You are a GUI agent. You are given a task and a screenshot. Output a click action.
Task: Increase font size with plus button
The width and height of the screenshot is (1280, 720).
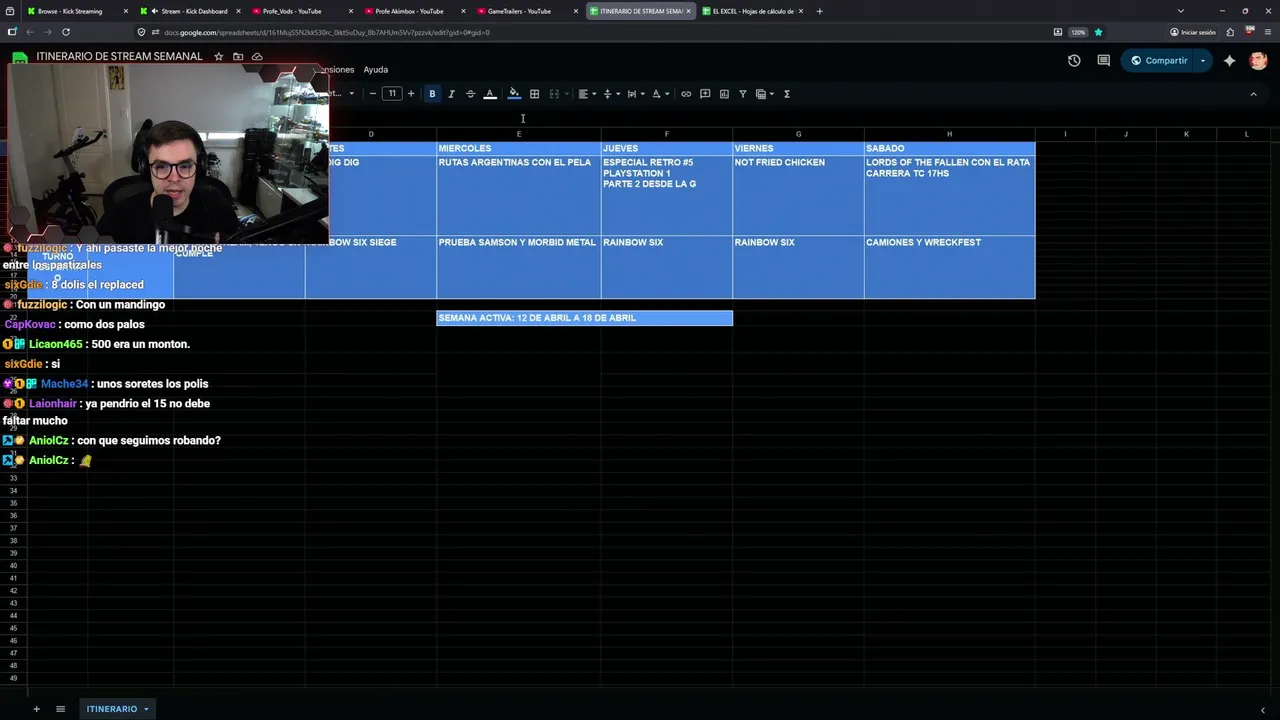pyautogui.click(x=410, y=94)
